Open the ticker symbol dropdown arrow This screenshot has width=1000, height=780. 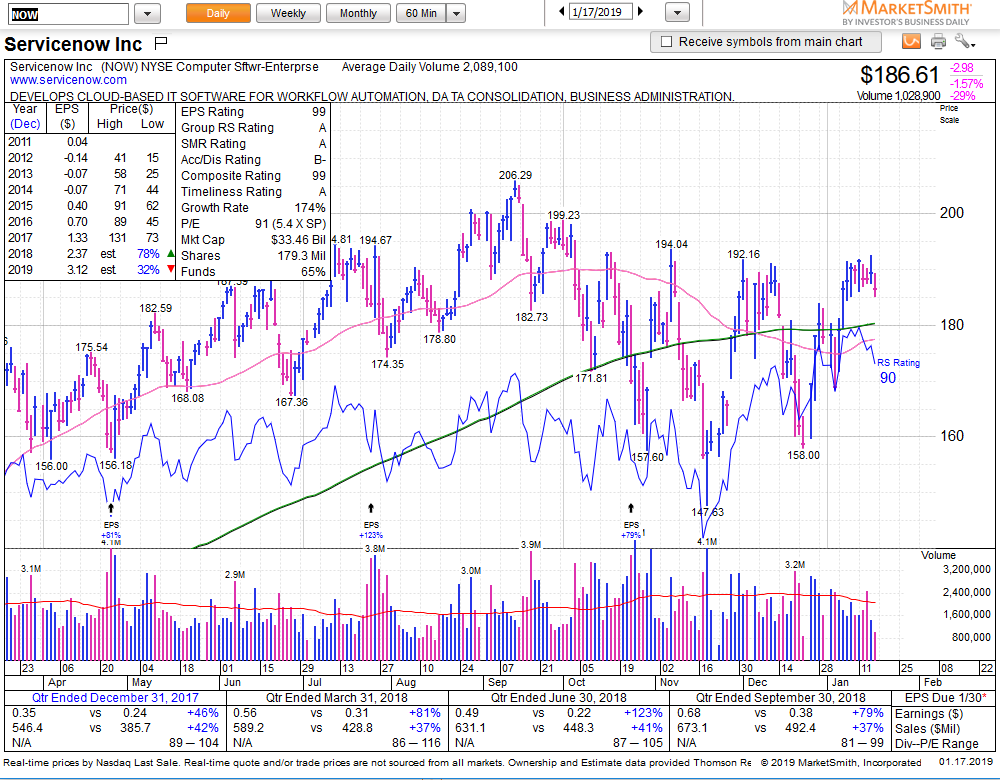pos(147,13)
